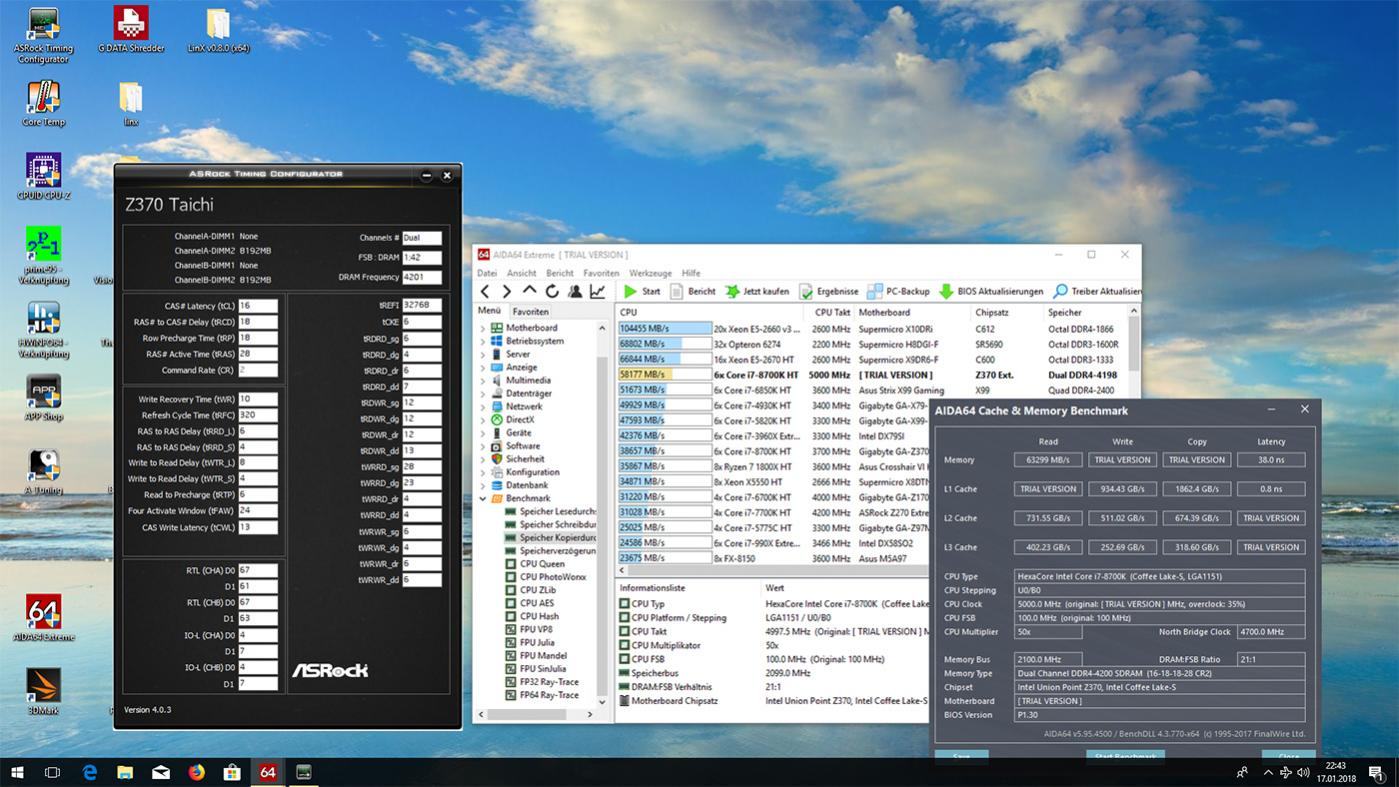Open the APP Shop desktop icon
The width and height of the screenshot is (1399, 787).
(43, 398)
